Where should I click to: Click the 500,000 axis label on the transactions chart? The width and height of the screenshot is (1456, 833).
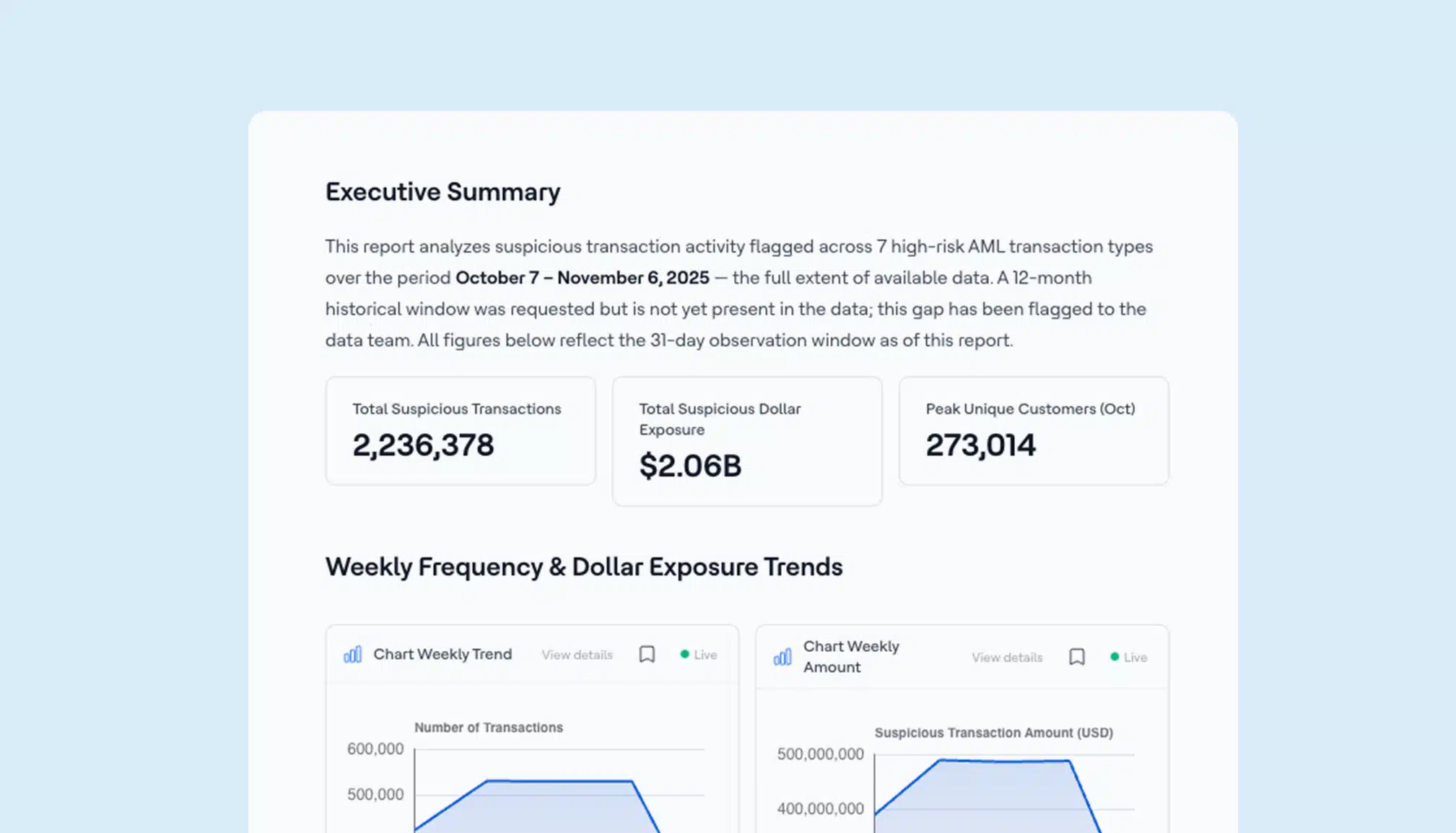click(x=375, y=795)
